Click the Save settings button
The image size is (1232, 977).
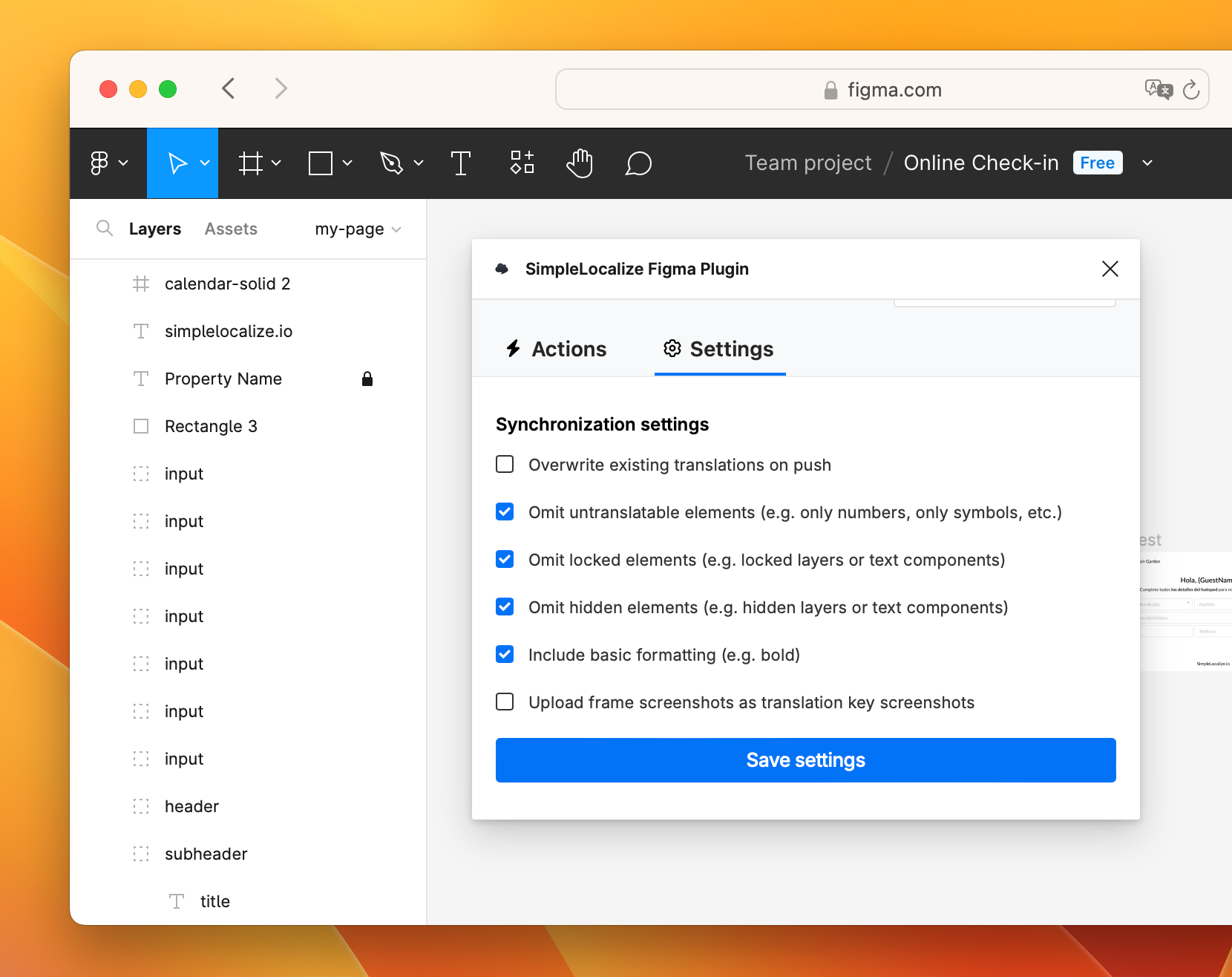click(x=805, y=760)
